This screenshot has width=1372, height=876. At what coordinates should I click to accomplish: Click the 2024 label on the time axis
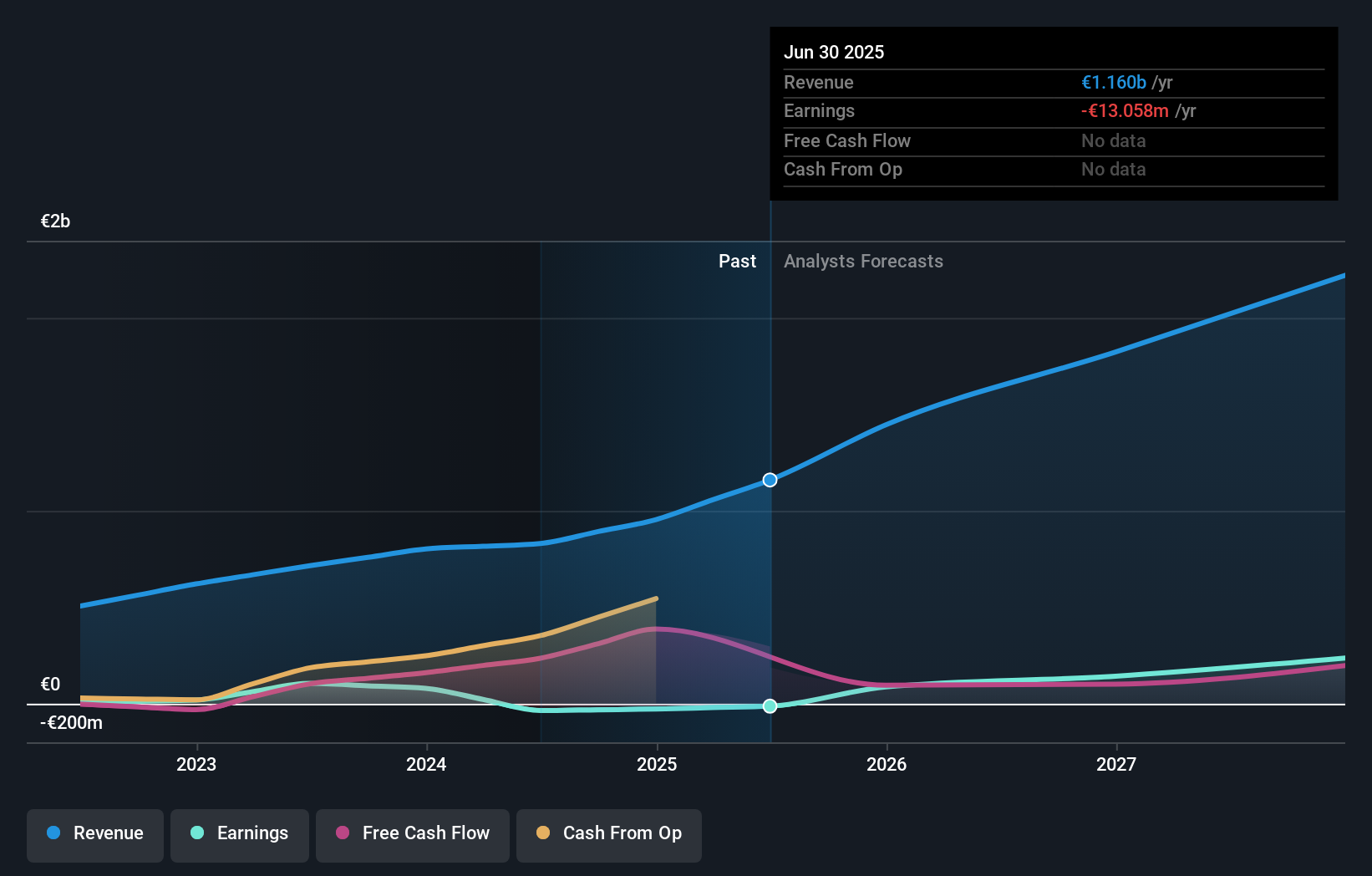click(x=426, y=763)
